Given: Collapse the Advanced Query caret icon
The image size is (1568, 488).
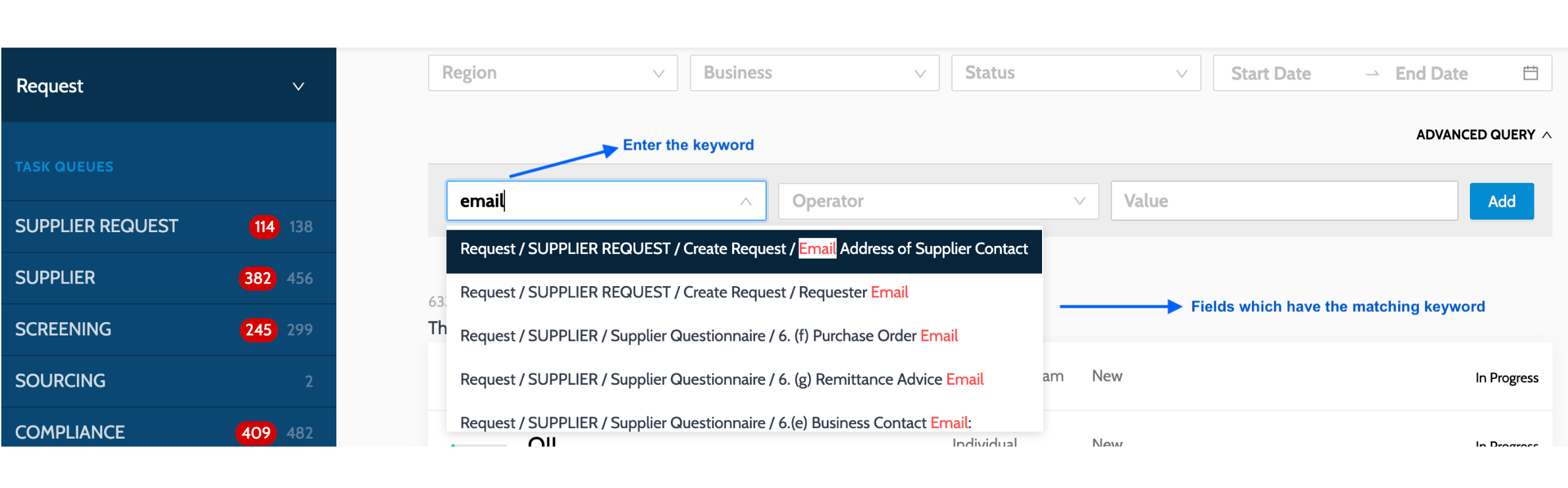Looking at the screenshot, I should (x=1547, y=135).
